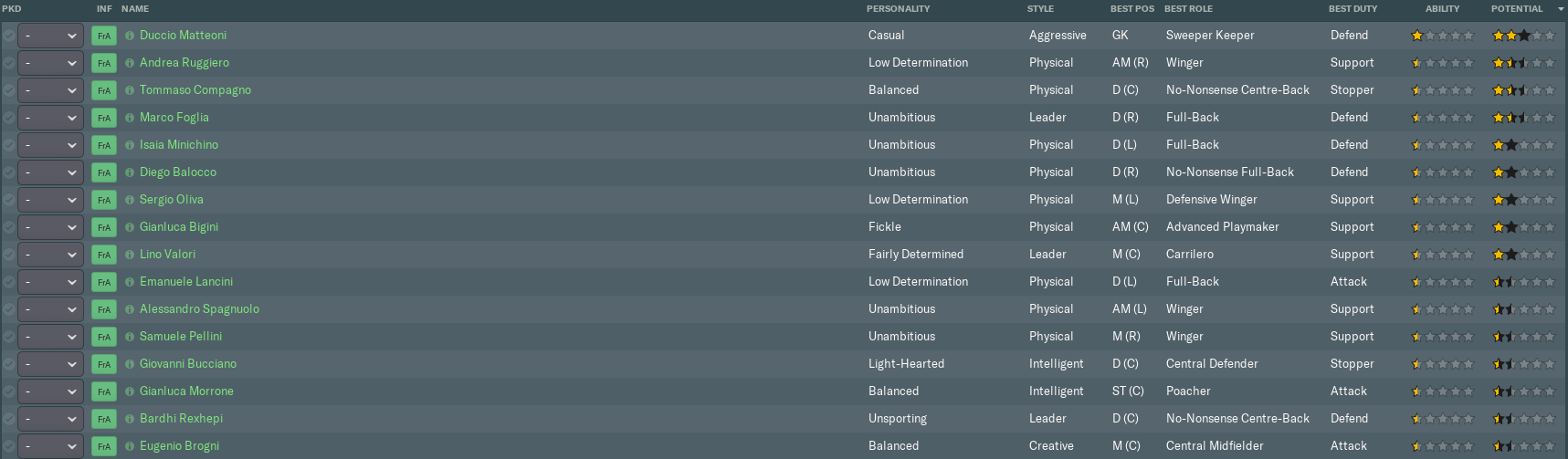Toggle the picked checkmark for Sergio Oliva
The height and width of the screenshot is (459, 1568).
(x=8, y=200)
